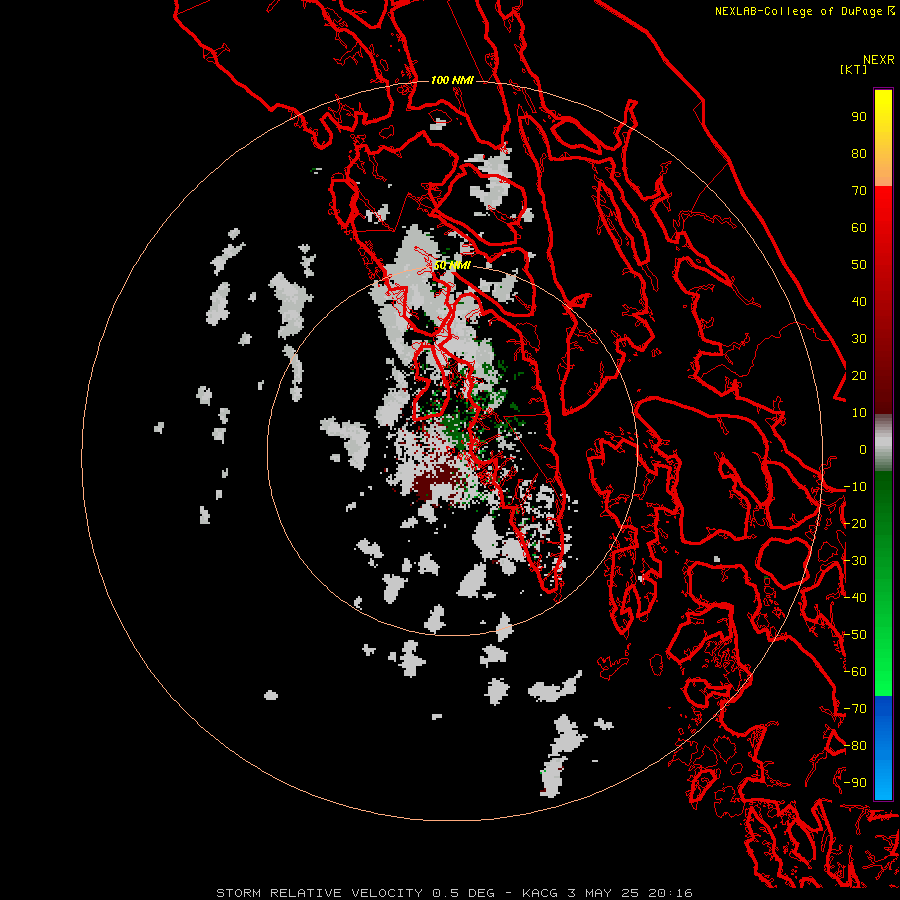Select the -50 tick label on the scale
This screenshot has height=900, width=900.
[x=855, y=635]
